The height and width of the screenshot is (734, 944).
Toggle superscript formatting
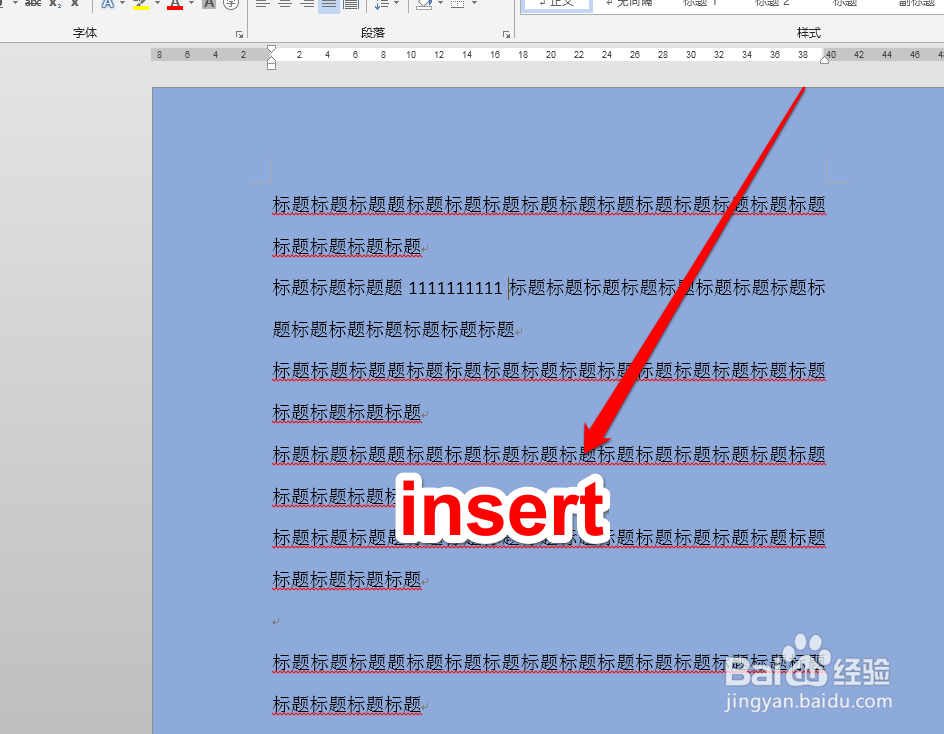[75, 4]
